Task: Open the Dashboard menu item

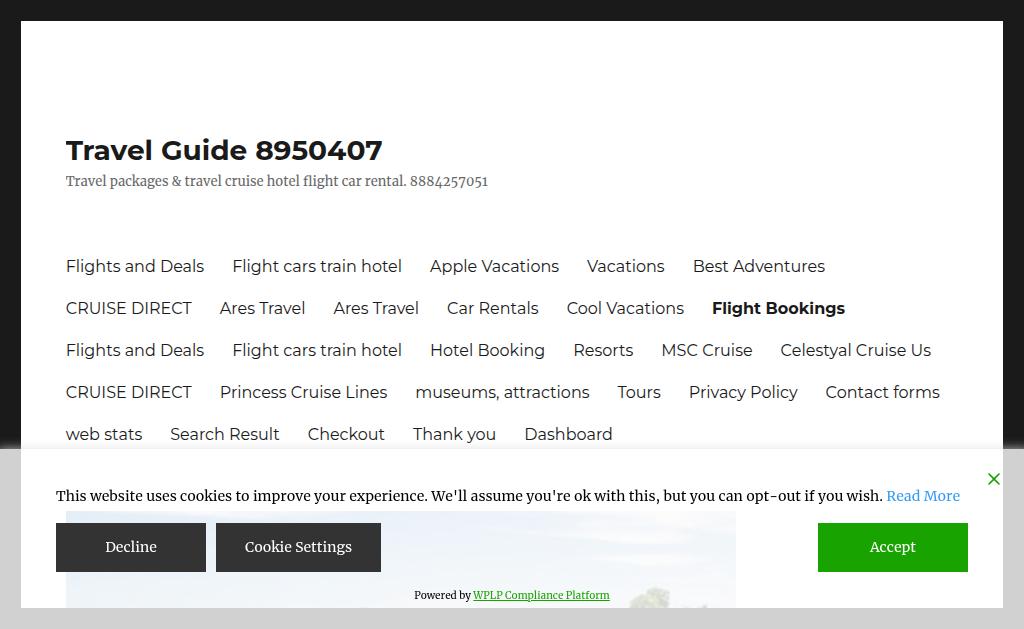Action: 568,434
